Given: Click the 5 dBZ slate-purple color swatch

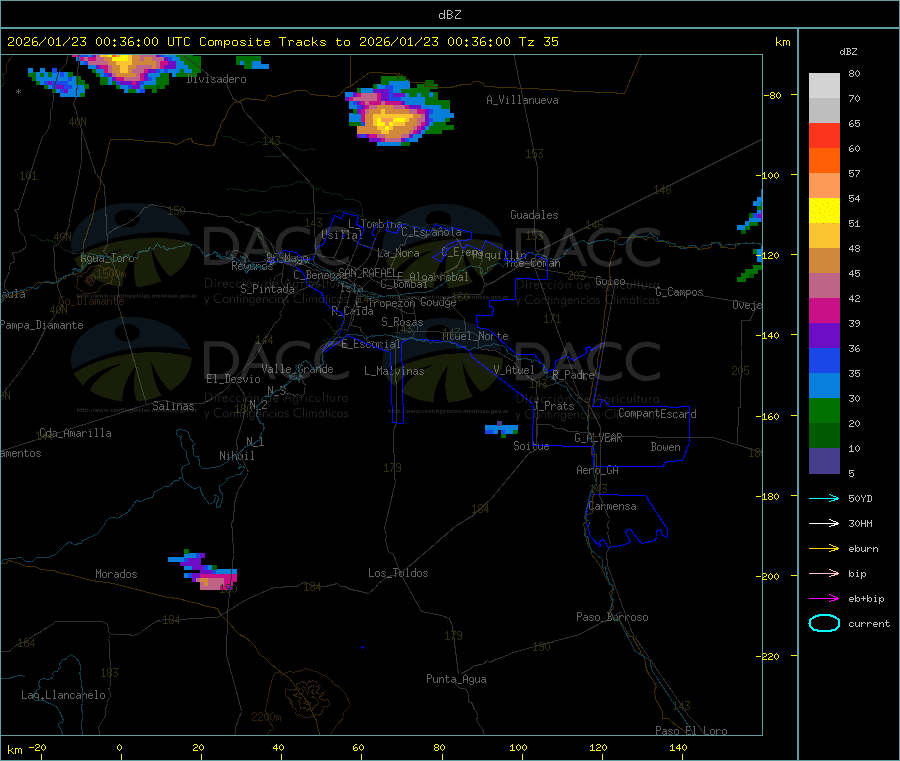Looking at the screenshot, I should tap(824, 461).
